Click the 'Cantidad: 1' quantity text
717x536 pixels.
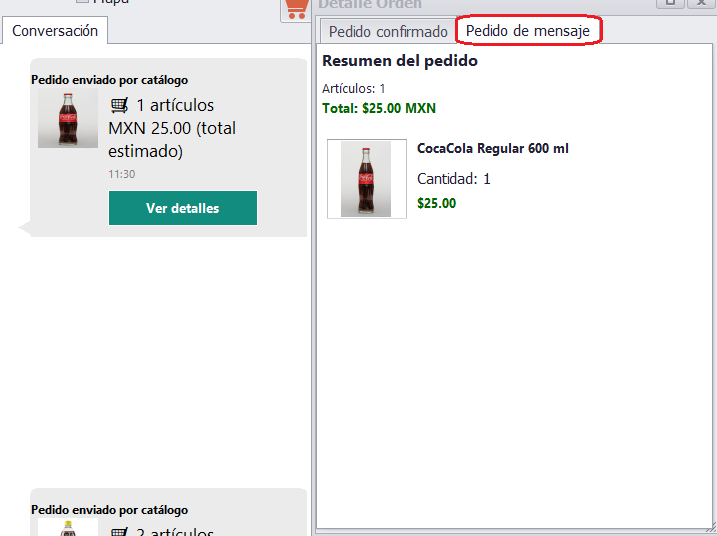pos(454,179)
